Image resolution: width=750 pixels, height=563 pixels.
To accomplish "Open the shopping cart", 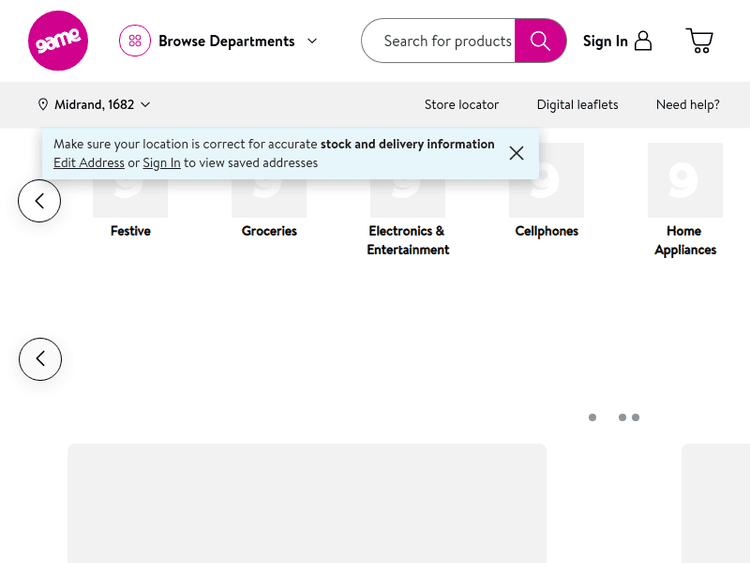I will point(699,41).
